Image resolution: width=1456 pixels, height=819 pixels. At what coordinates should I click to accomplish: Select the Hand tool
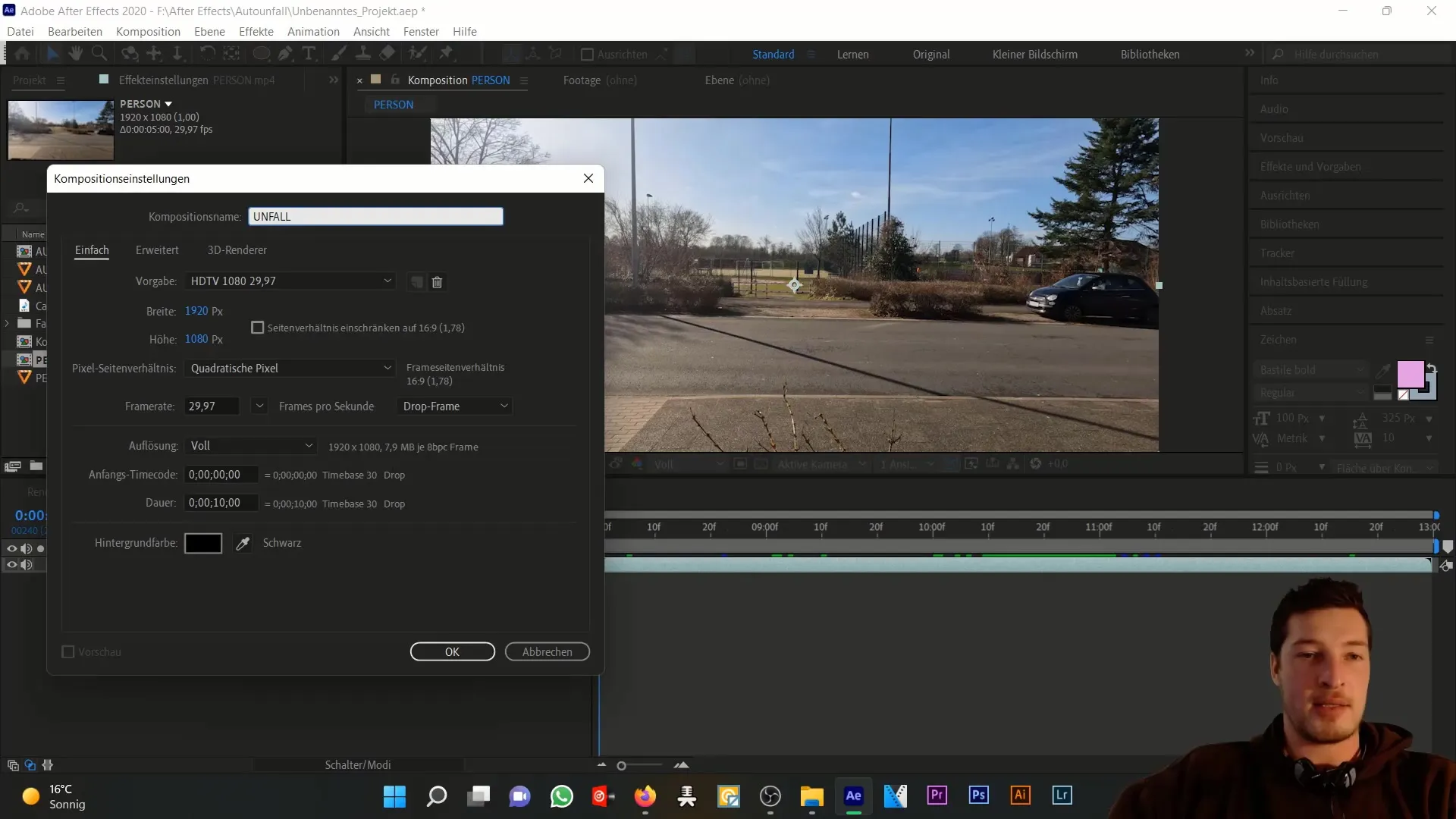tap(76, 54)
